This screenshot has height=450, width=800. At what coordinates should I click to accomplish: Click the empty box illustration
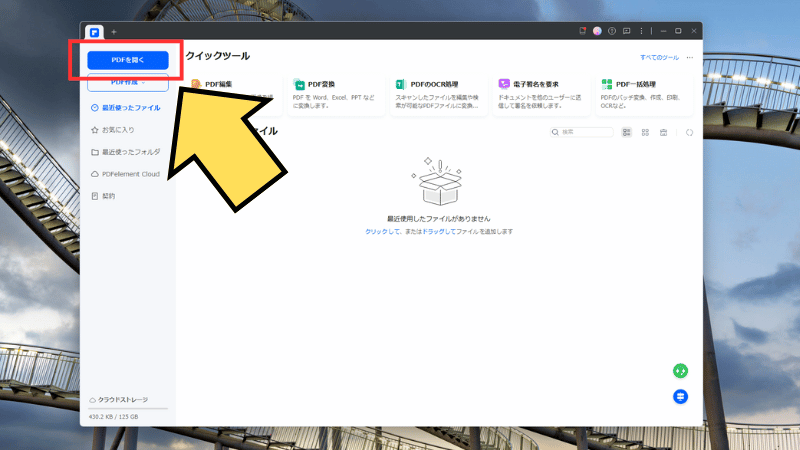[438, 181]
